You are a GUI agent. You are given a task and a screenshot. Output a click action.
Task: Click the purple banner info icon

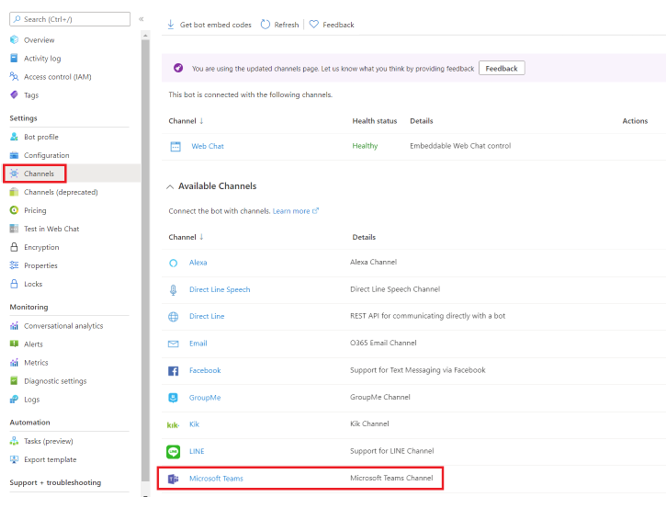tap(178, 68)
